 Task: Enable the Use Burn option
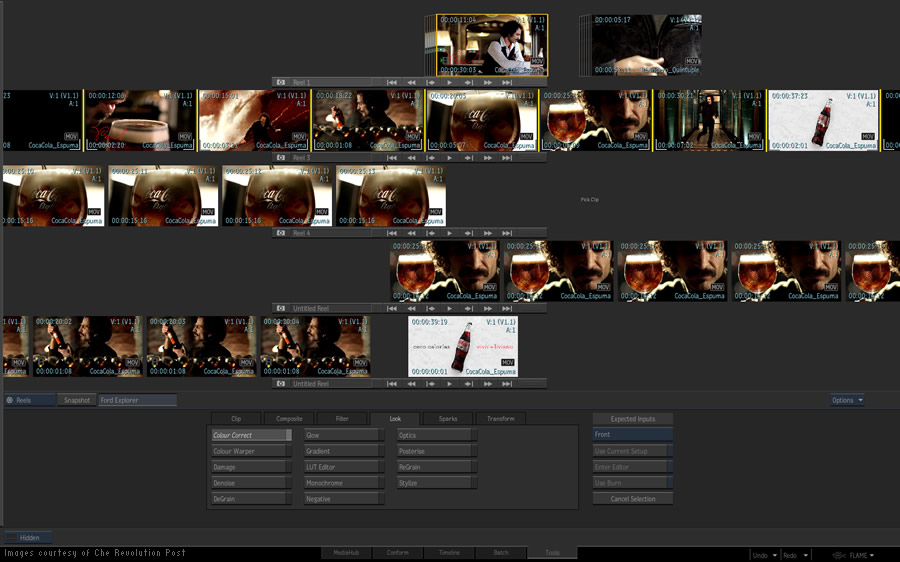(x=632, y=483)
